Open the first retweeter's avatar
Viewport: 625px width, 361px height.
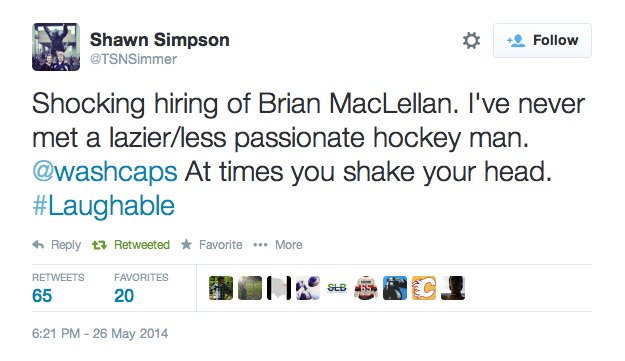tap(221, 288)
